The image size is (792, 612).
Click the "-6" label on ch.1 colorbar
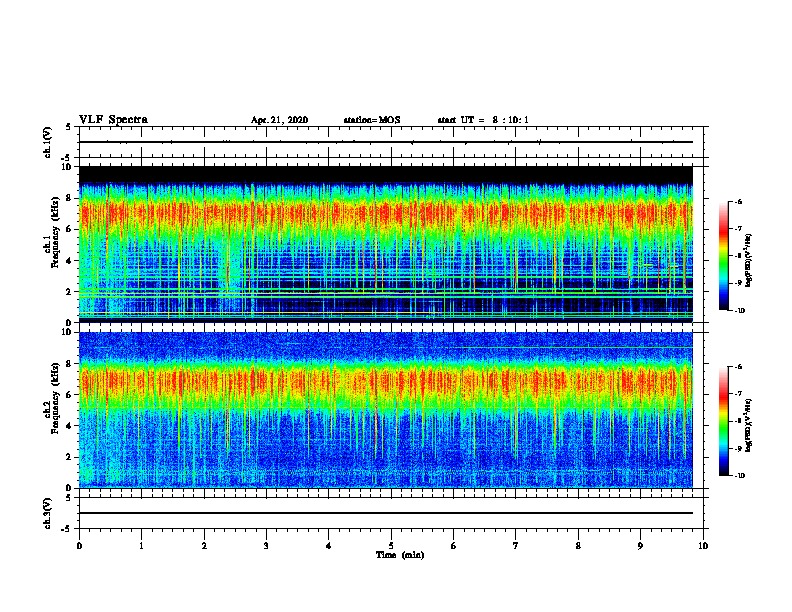738,201
